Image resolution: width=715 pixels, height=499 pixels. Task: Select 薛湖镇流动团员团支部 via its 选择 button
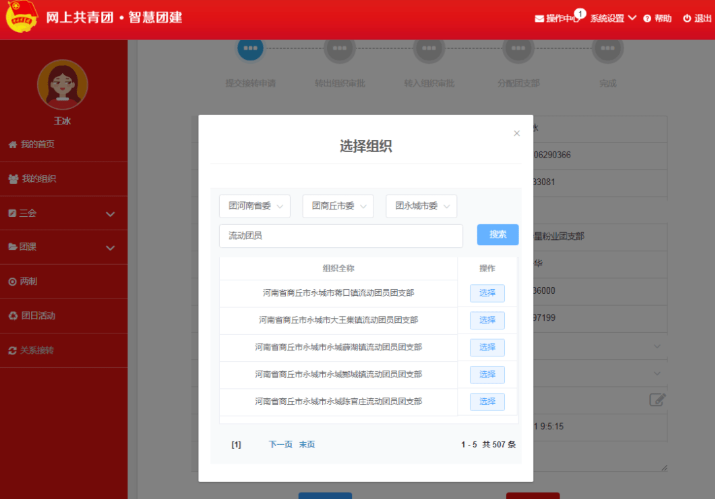tap(487, 347)
